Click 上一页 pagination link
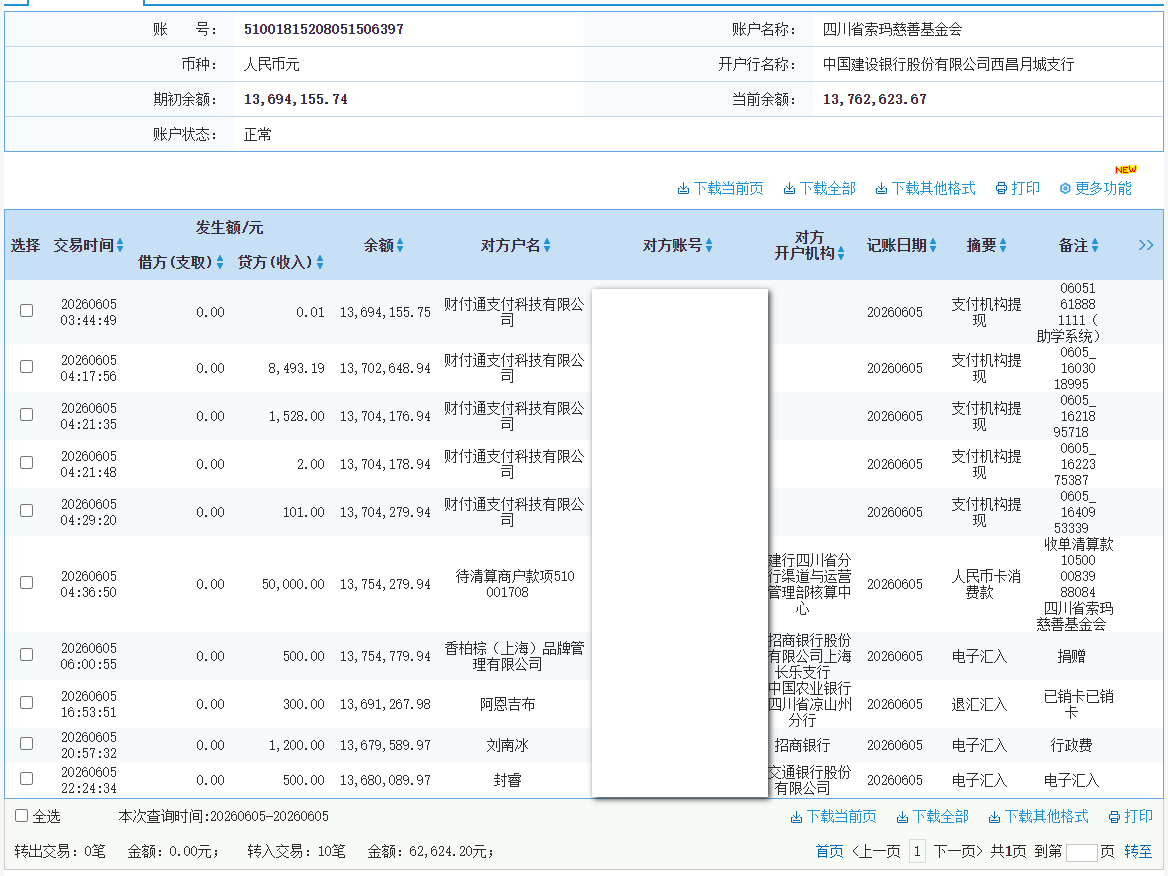 pyautogui.click(x=876, y=851)
